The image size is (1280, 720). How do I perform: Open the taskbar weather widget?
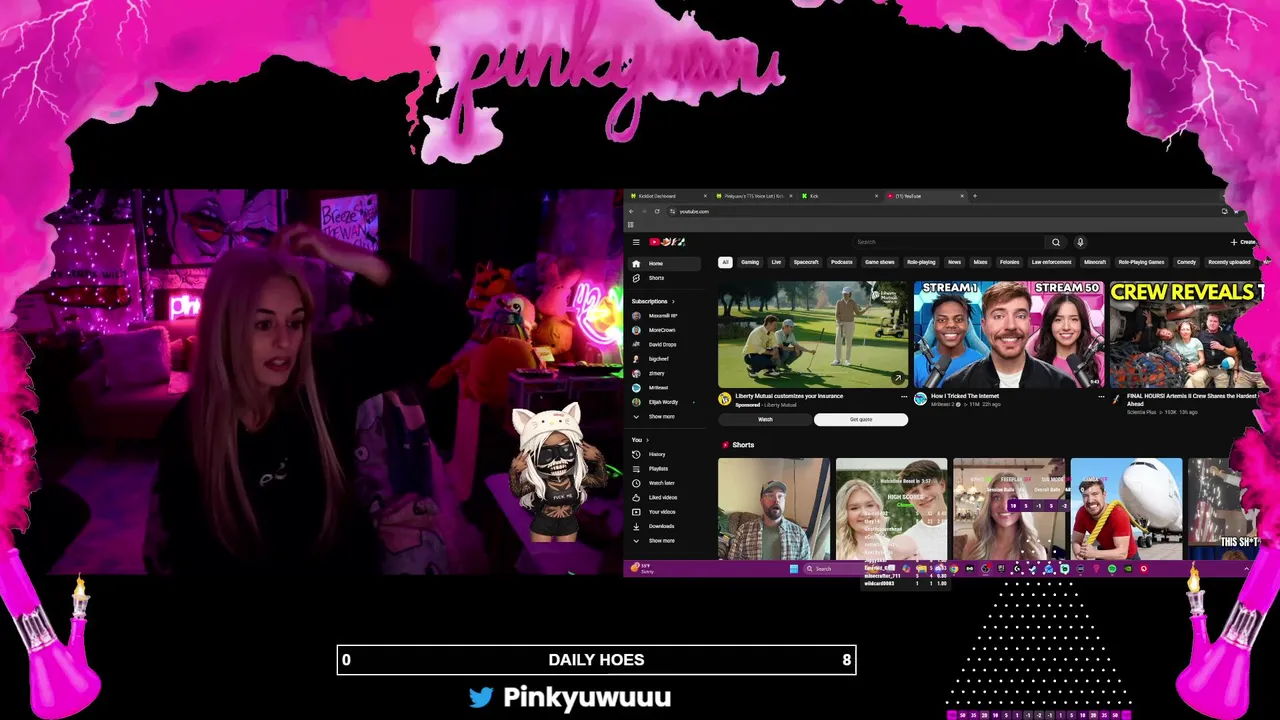pos(643,569)
